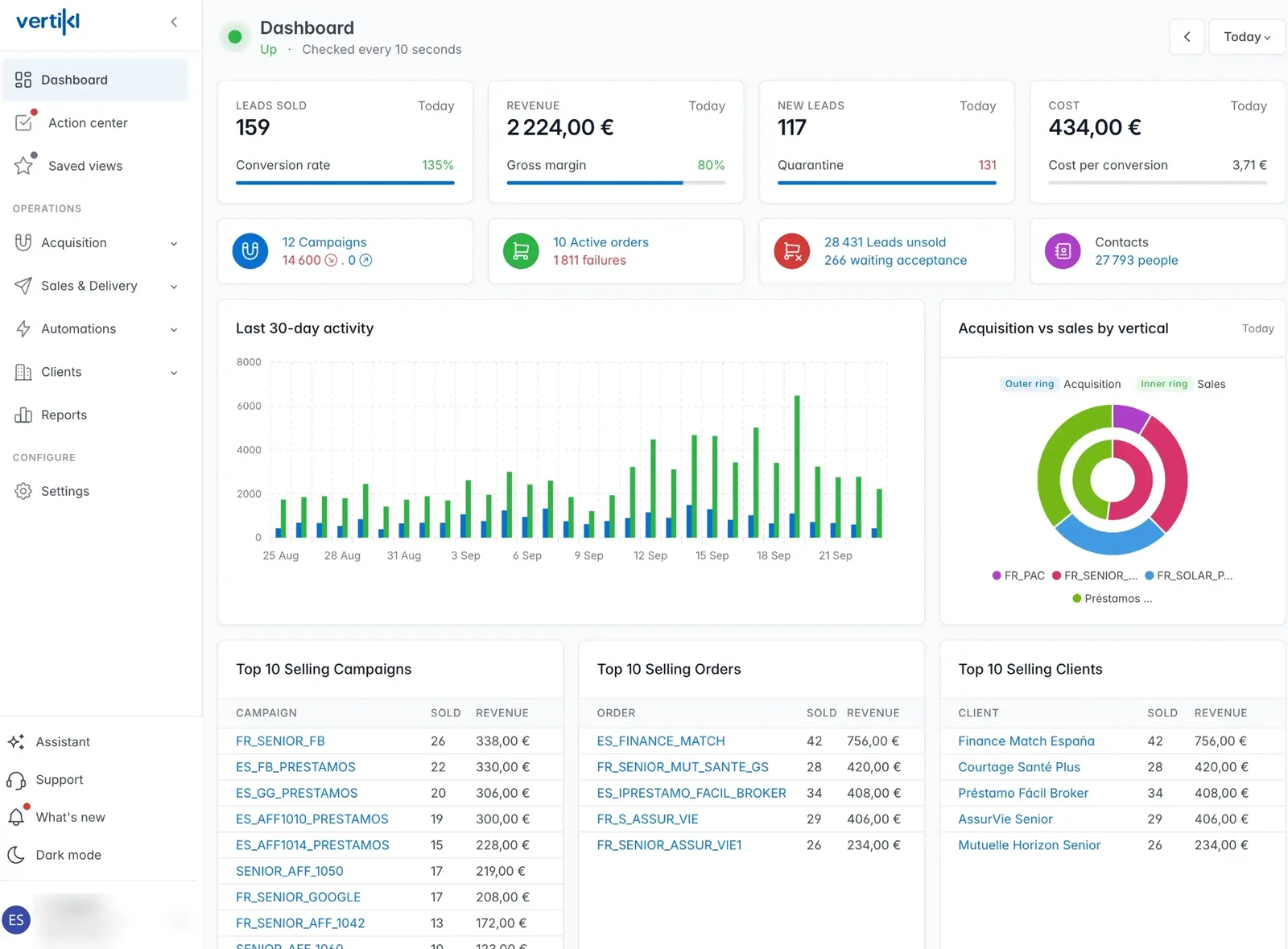Viewport: 1288px width, 949px height.
Task: Open the 266 waiting acceptance link
Action: [x=895, y=260]
